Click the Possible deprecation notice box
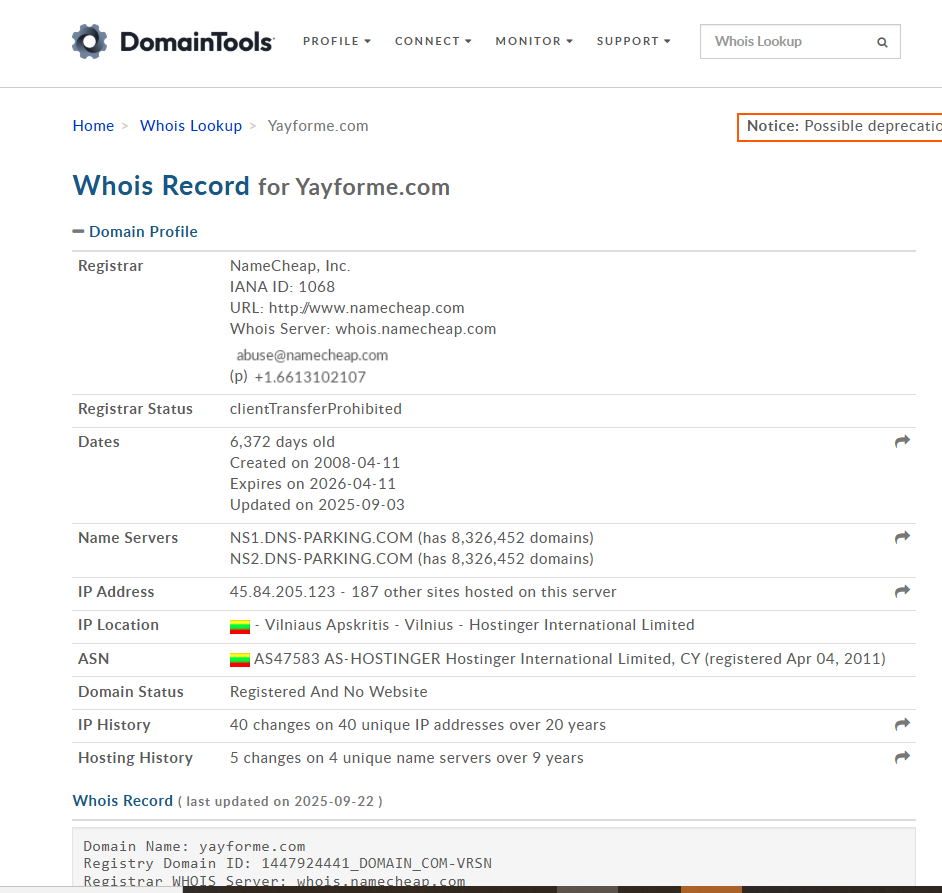 pyautogui.click(x=840, y=127)
